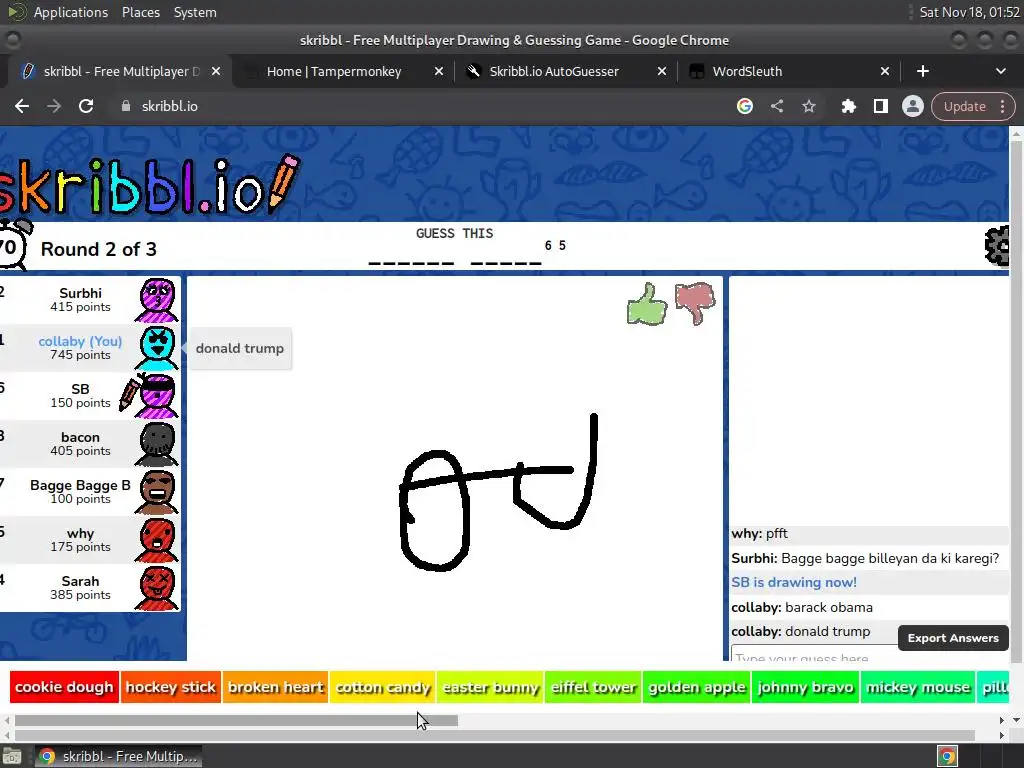Click the Chrome icon in bottom panel
1024x768 pixels.
[x=947, y=756]
